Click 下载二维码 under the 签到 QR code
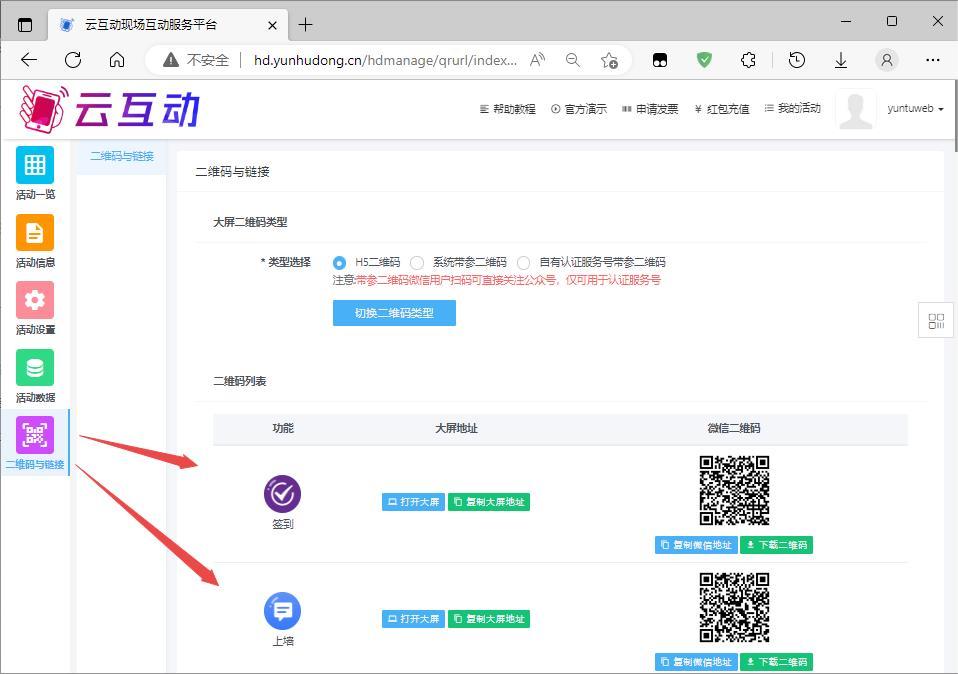The width and height of the screenshot is (958, 674). click(x=777, y=544)
